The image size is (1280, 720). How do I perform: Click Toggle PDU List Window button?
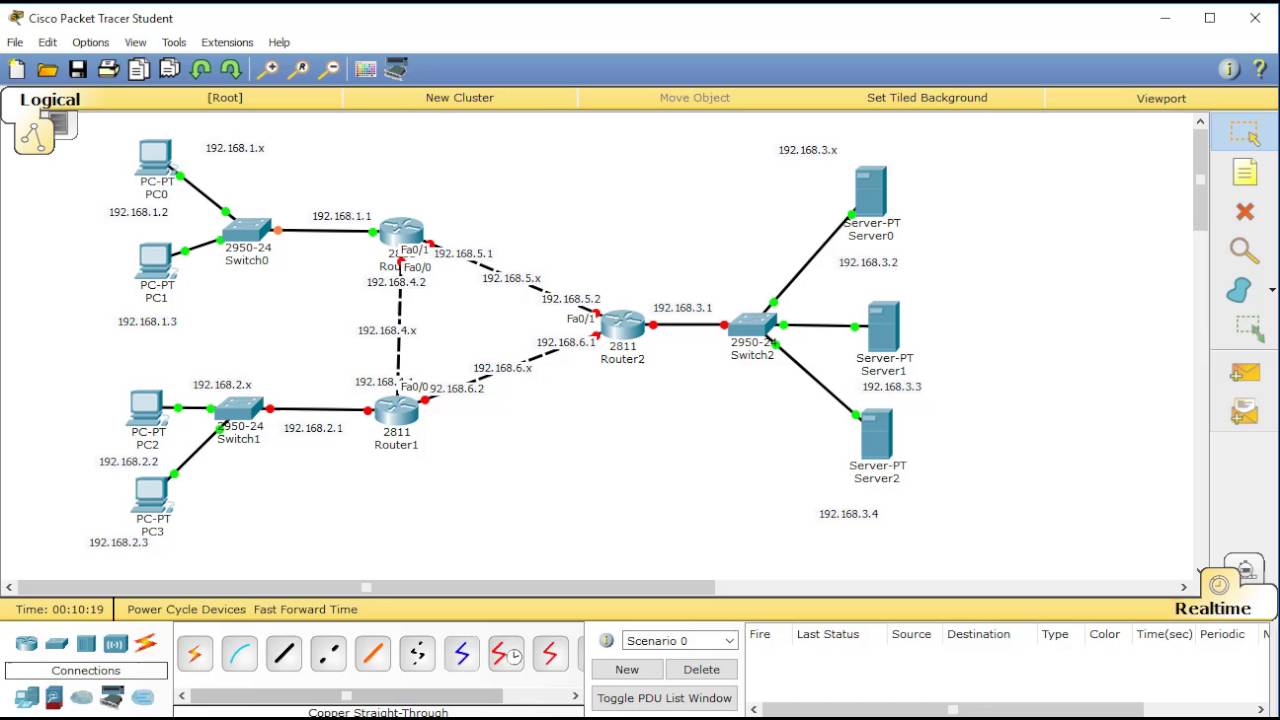[665, 698]
